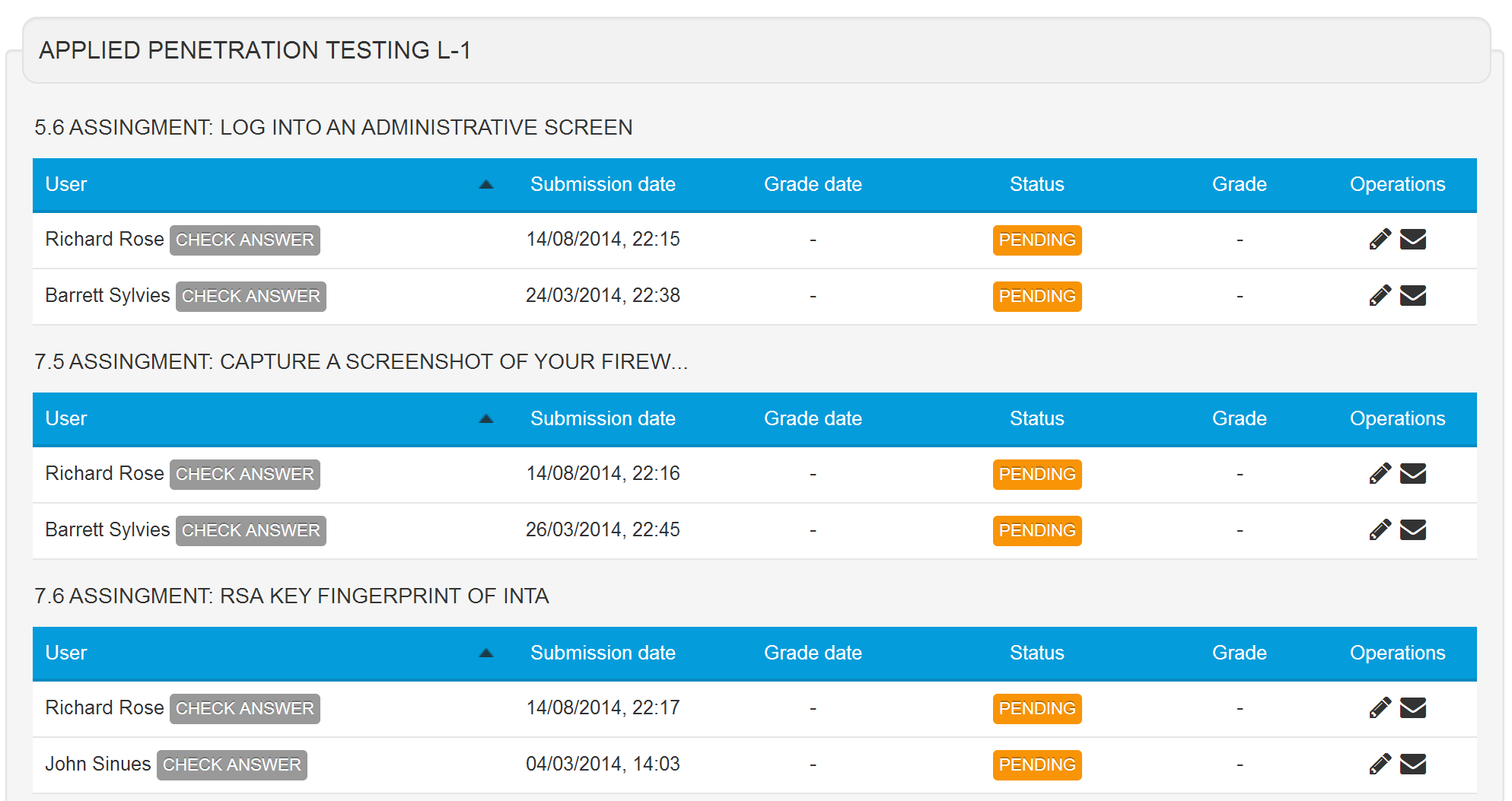Click sort arrow in 7.6 assignment User column
Viewport: 1512px width, 801px height.
click(486, 653)
